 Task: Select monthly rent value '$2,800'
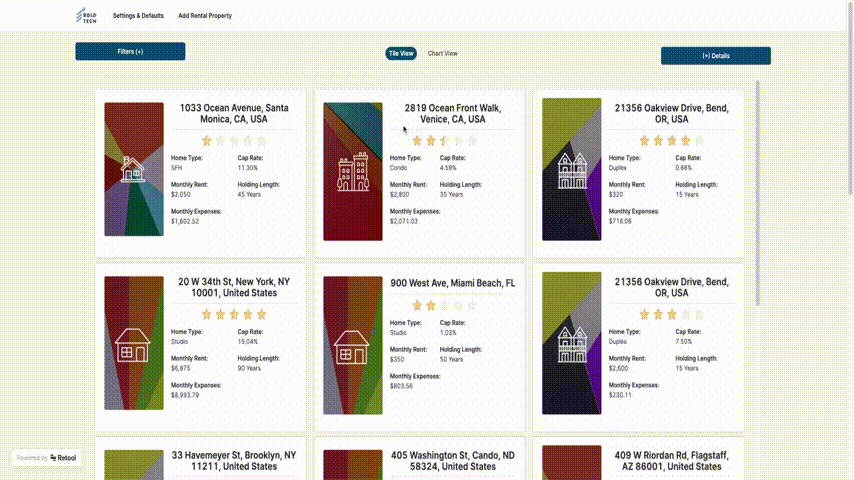[x=400, y=195]
